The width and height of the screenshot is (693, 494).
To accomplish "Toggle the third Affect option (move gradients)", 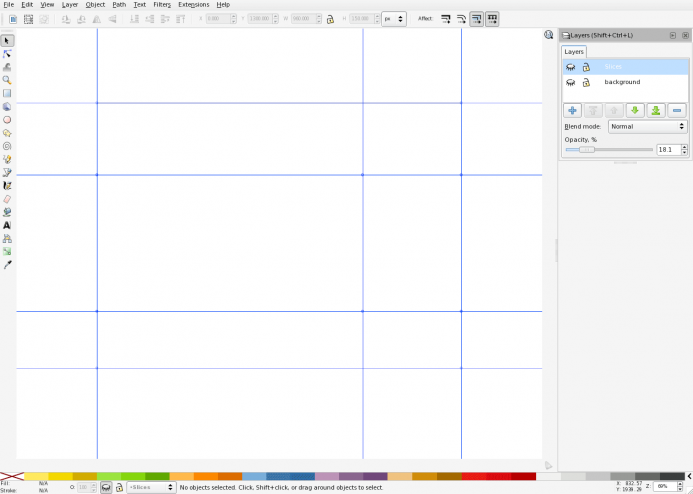I will tap(476, 19).
